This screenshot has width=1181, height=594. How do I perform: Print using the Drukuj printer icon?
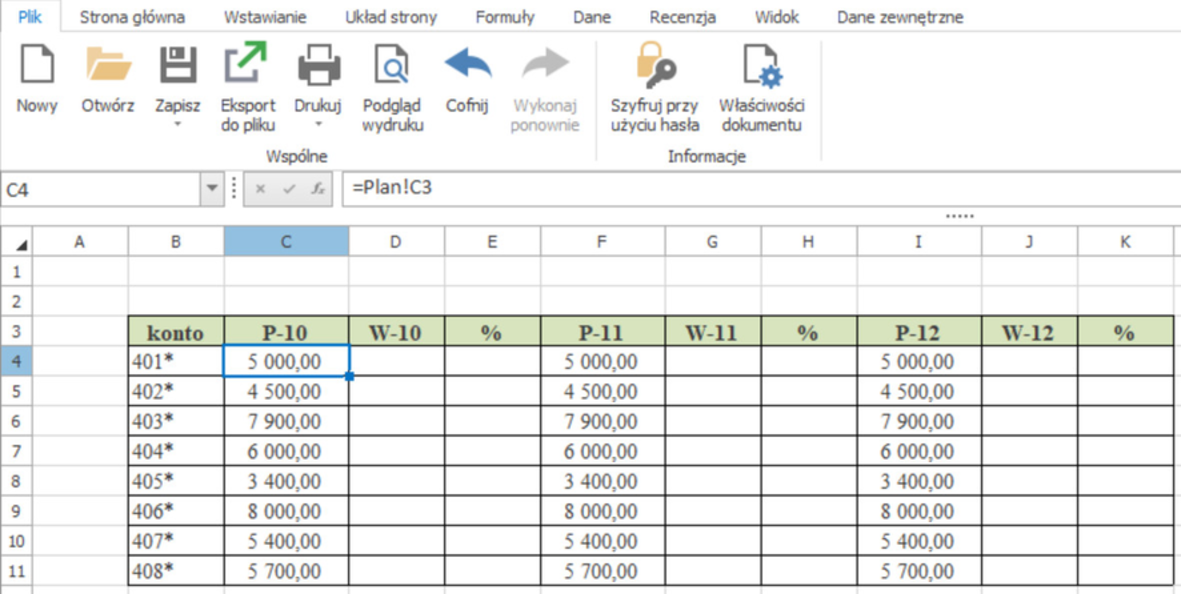[318, 67]
